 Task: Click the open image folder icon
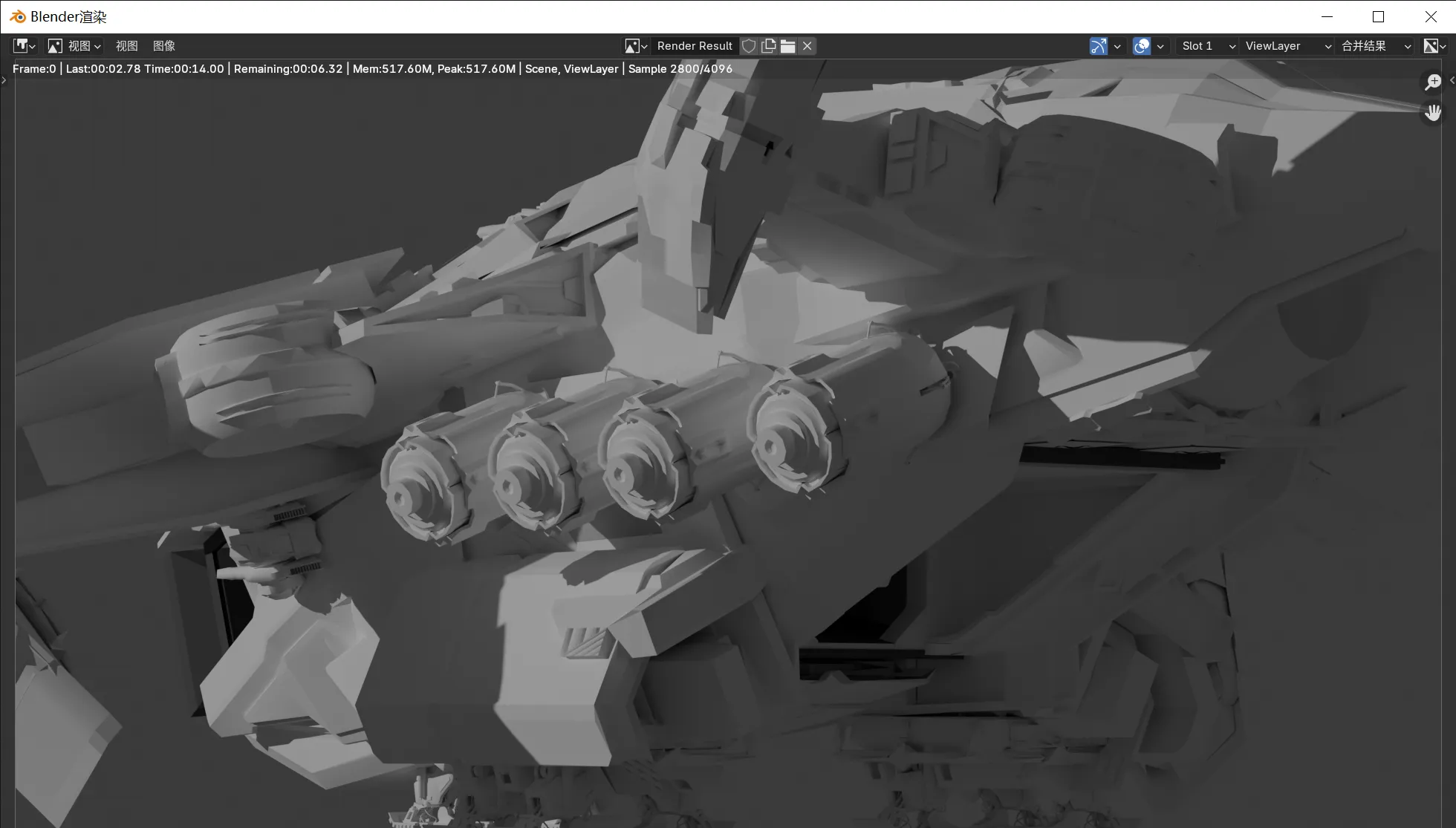tap(788, 46)
